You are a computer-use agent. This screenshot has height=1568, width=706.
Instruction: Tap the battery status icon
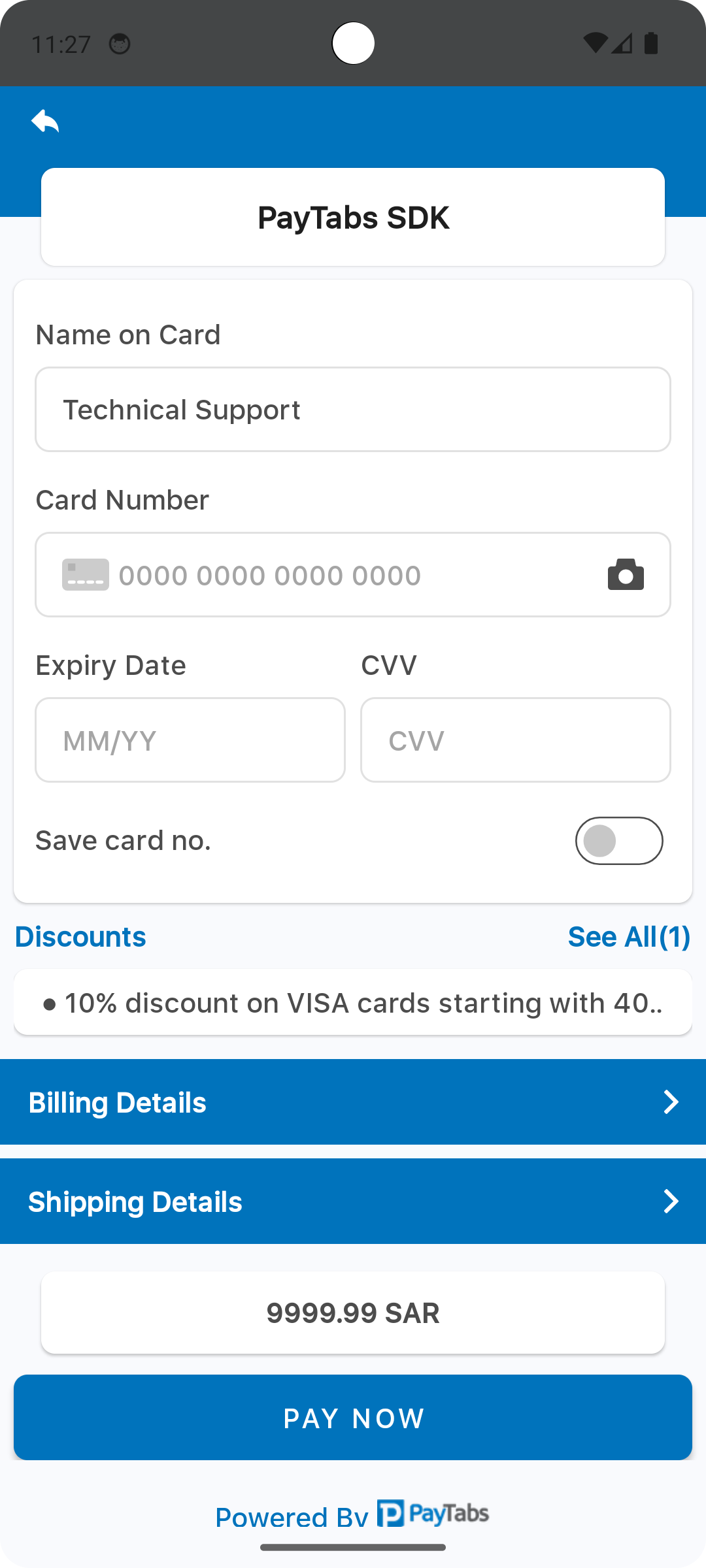[651, 43]
